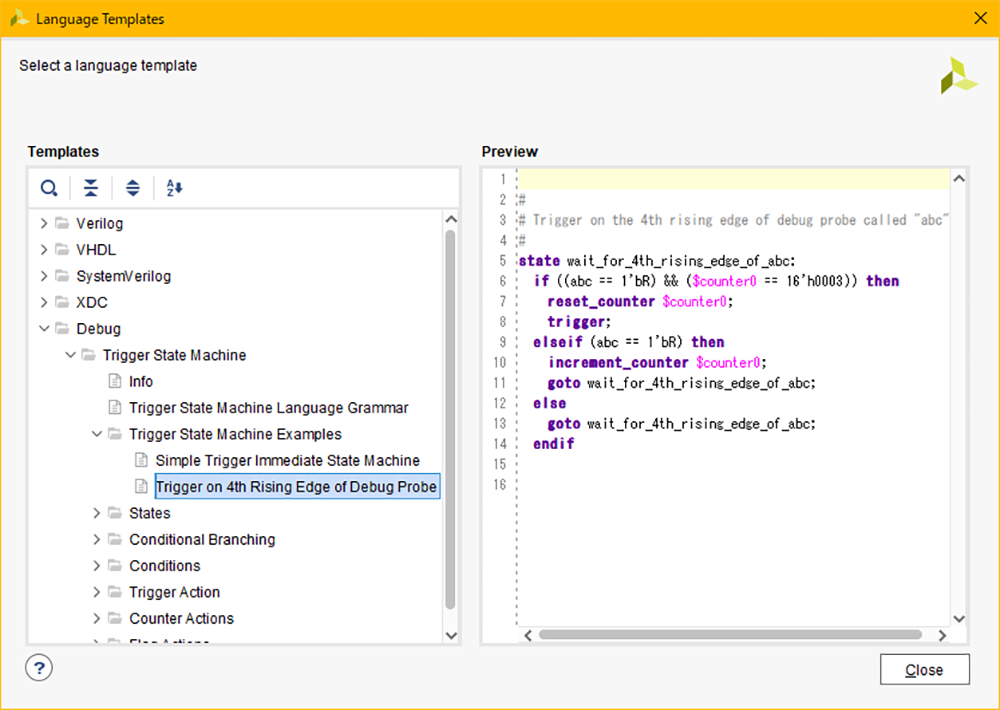Image resolution: width=1000 pixels, height=710 pixels.
Task: Expand the Verilog folder
Action: coord(43,223)
